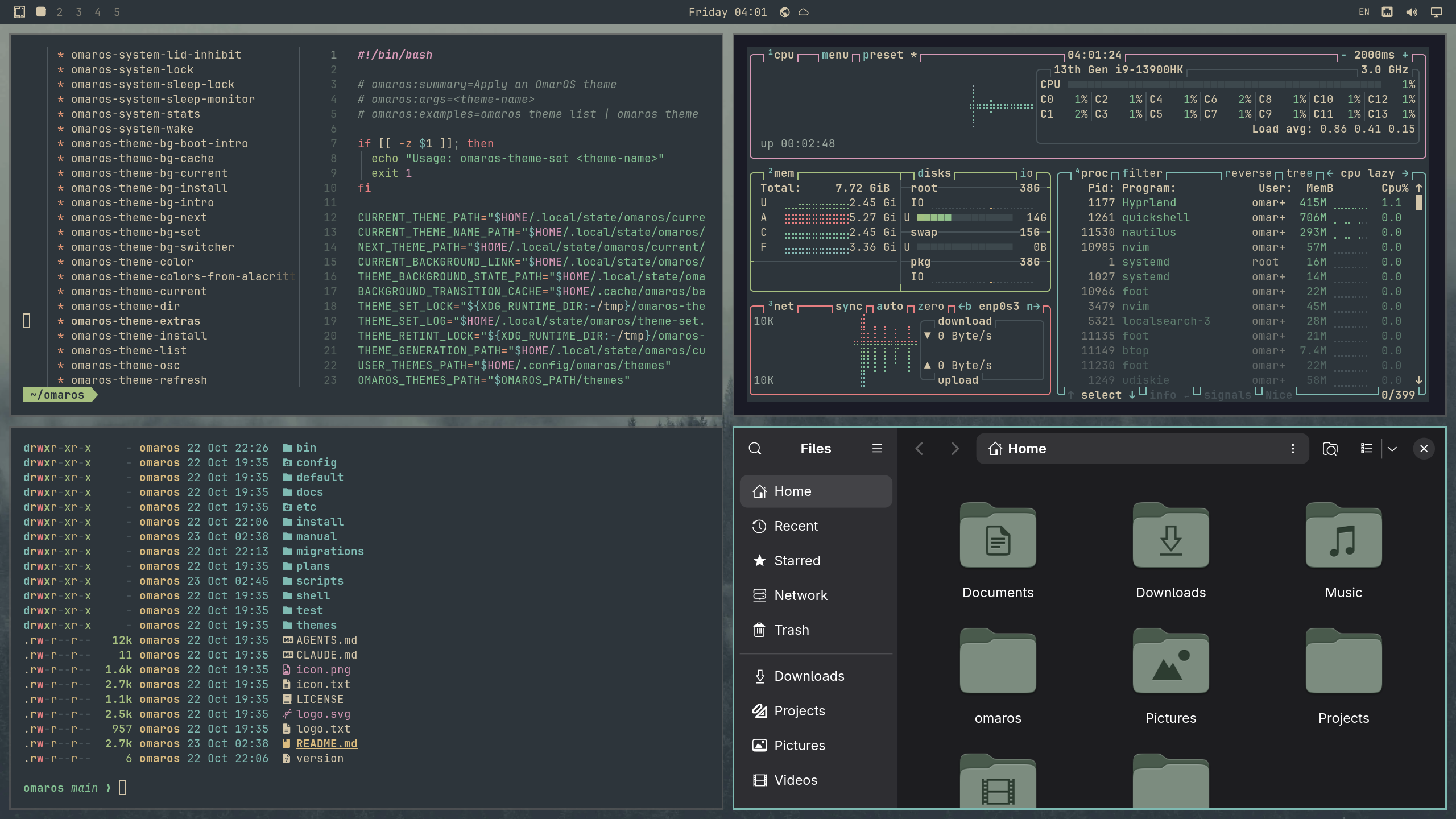
Task: Open the volume icon in the top bar
Action: click(1412, 12)
